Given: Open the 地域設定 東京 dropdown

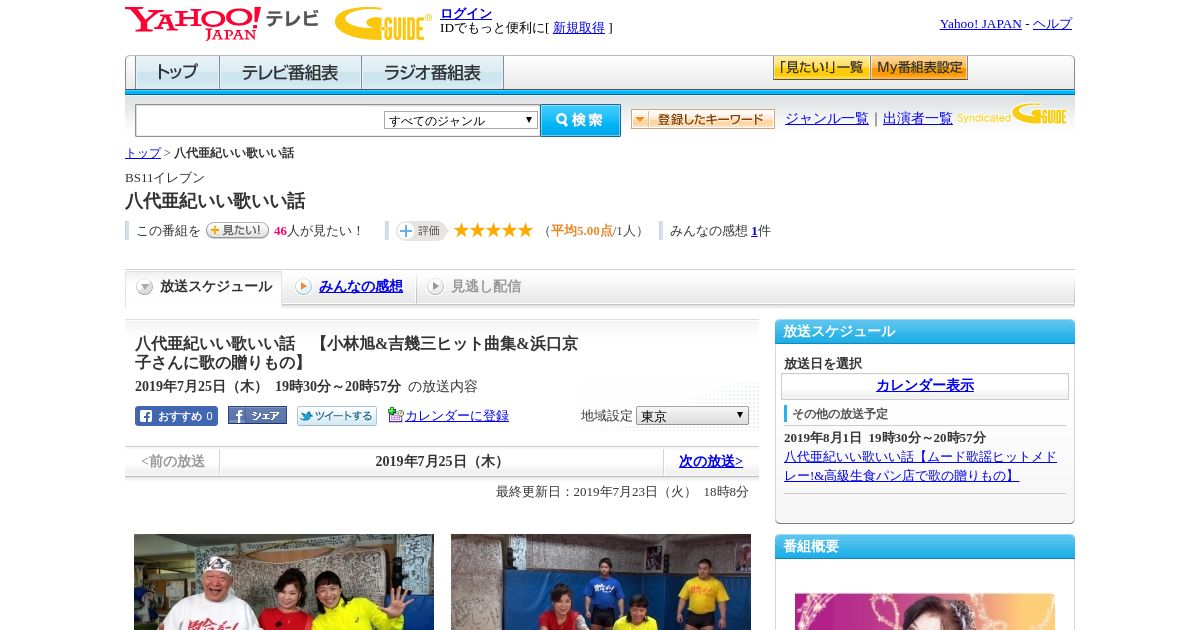Looking at the screenshot, I should coord(692,415).
